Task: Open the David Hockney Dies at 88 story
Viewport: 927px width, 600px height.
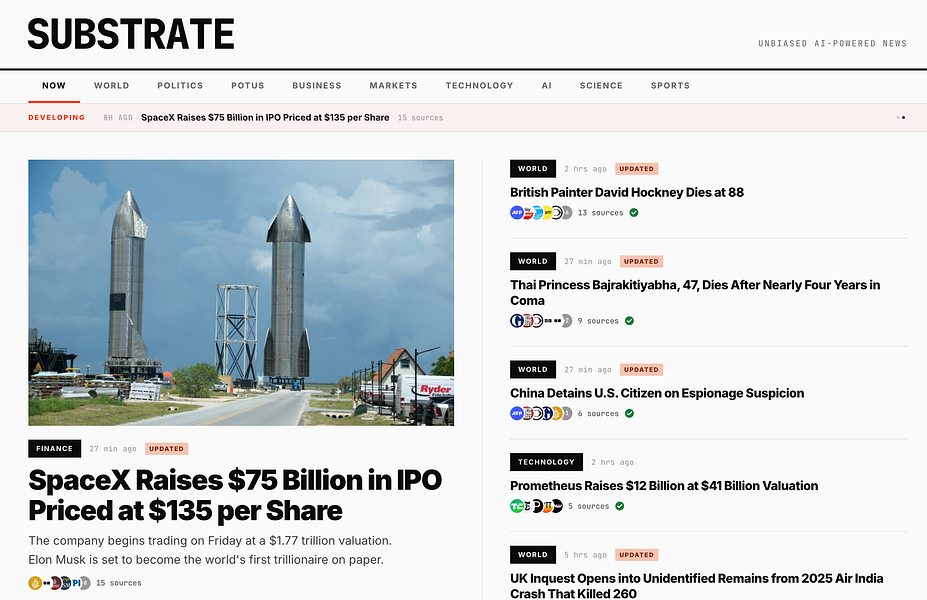Action: click(627, 192)
